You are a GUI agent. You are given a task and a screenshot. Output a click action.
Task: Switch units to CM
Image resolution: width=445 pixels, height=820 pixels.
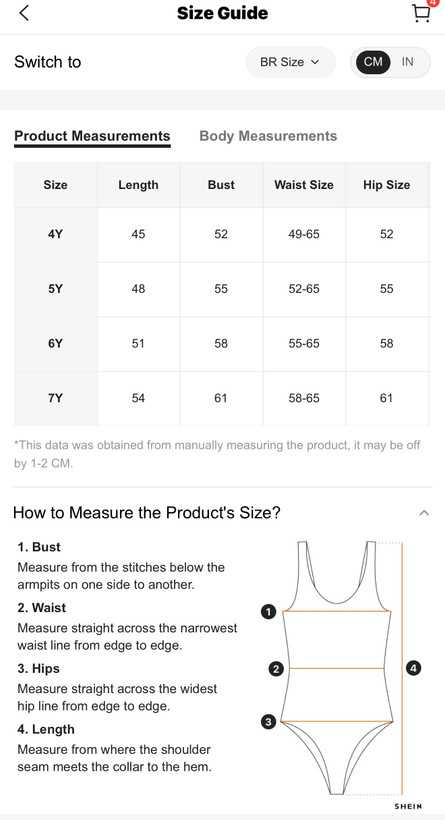click(373, 62)
